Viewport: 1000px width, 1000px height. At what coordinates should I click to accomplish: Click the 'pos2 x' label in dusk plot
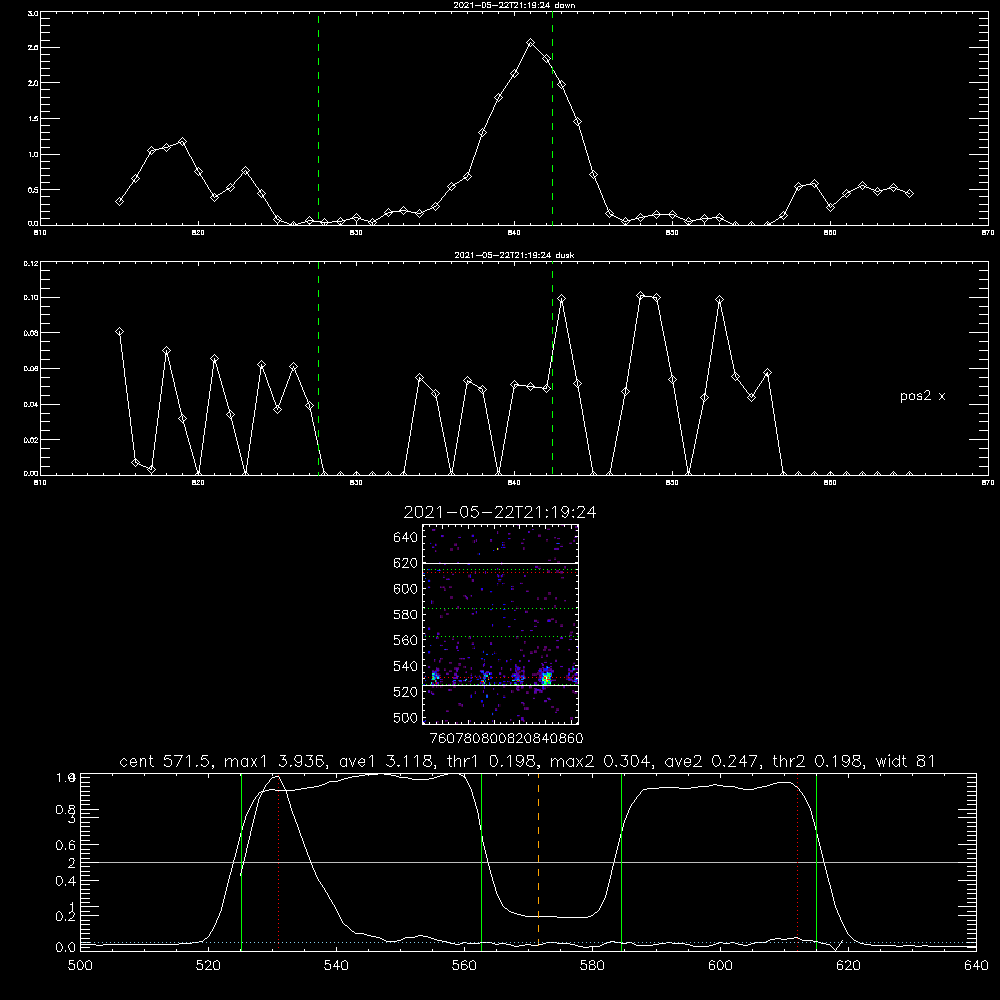[x=922, y=396]
